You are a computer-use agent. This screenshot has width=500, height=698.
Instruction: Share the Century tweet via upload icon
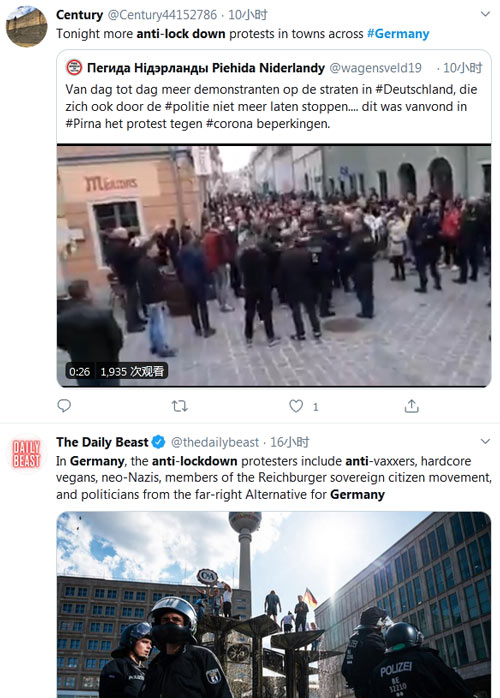pos(411,406)
